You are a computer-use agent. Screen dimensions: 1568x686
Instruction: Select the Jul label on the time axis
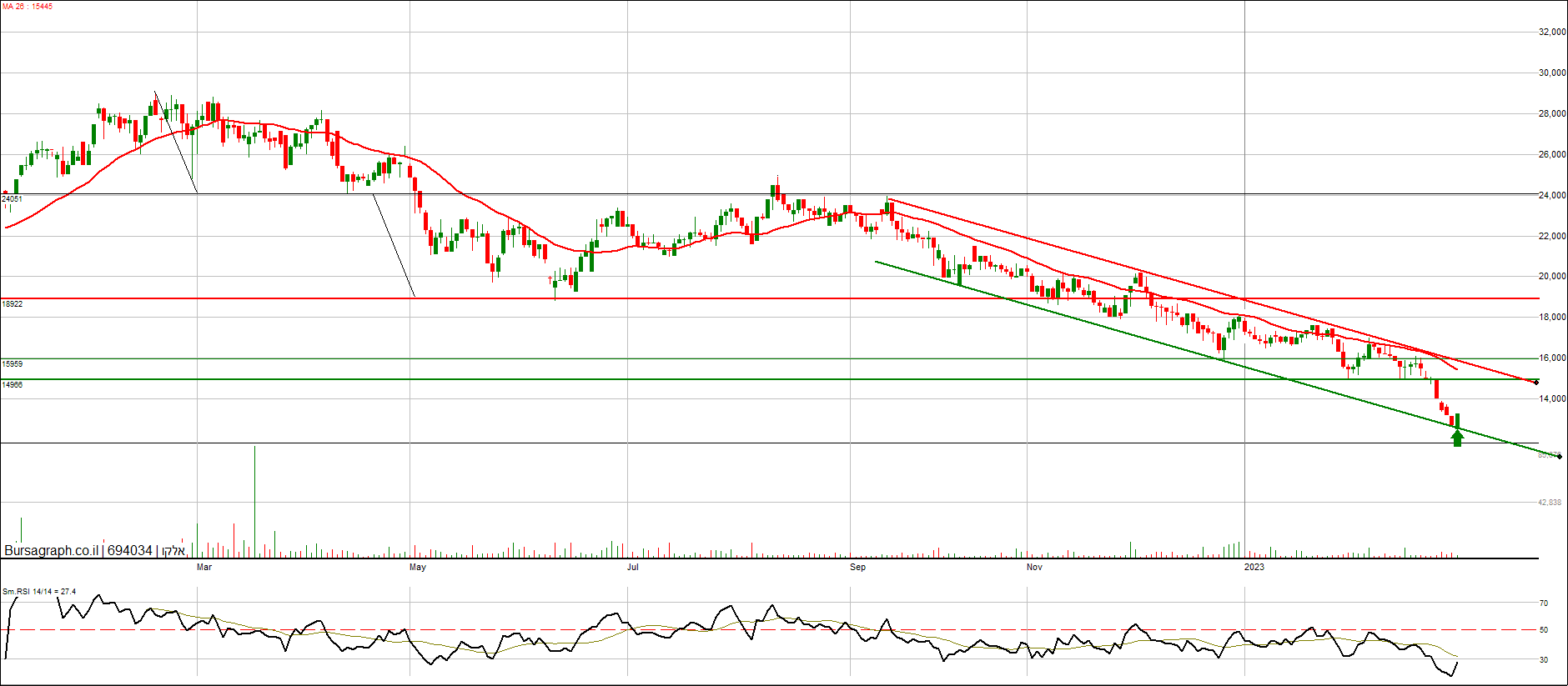pos(633,568)
